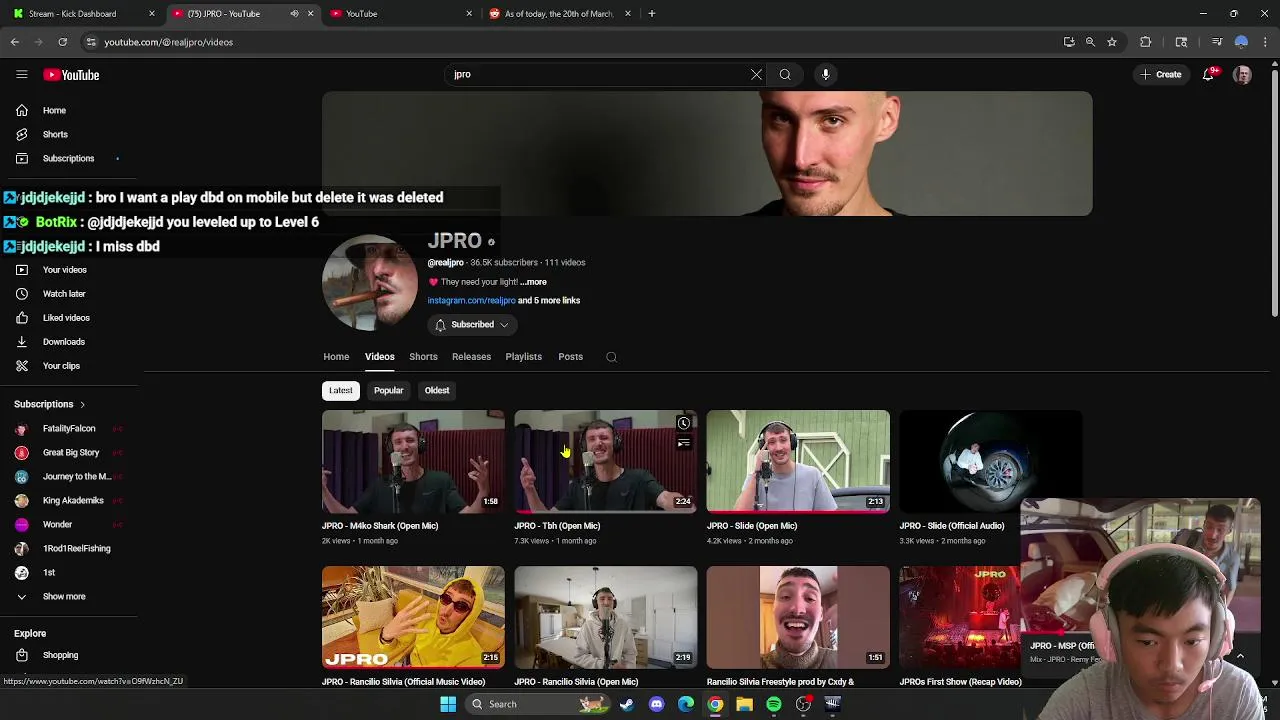Click the install app icon in address bar
This screenshot has height=720, width=1280.
coord(1069,42)
